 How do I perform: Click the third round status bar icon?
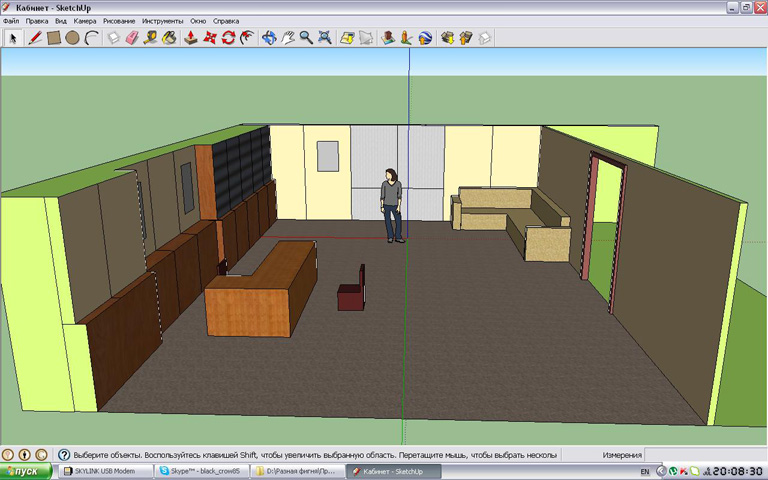[x=41, y=455]
